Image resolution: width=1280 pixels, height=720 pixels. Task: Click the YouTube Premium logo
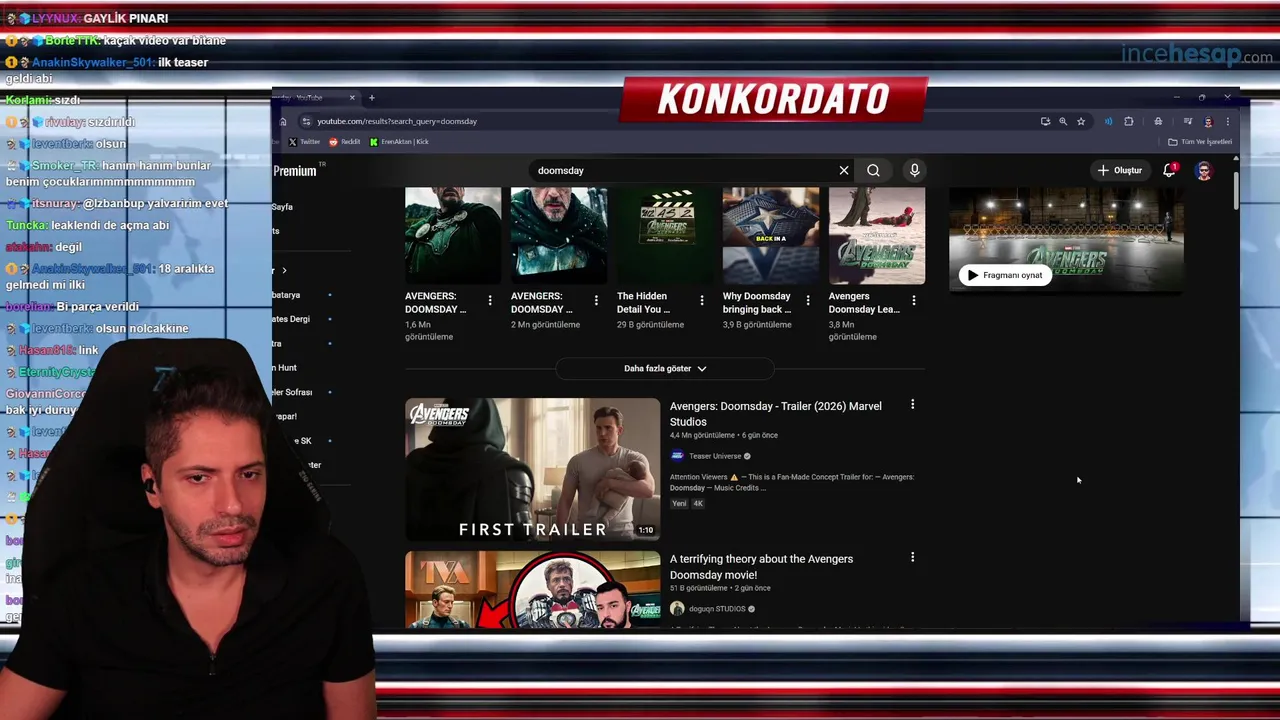click(294, 171)
